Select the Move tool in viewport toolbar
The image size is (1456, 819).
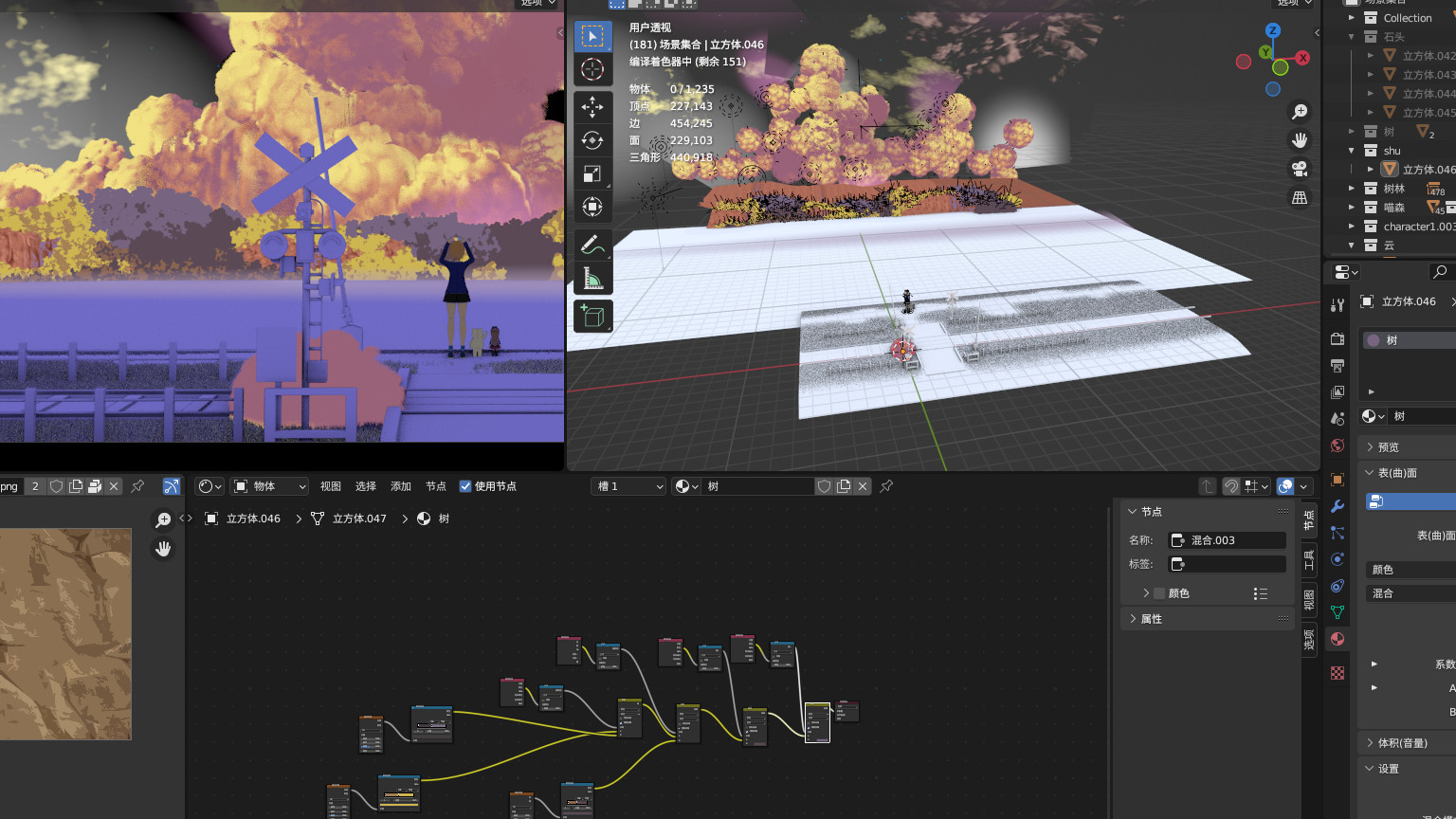click(592, 106)
